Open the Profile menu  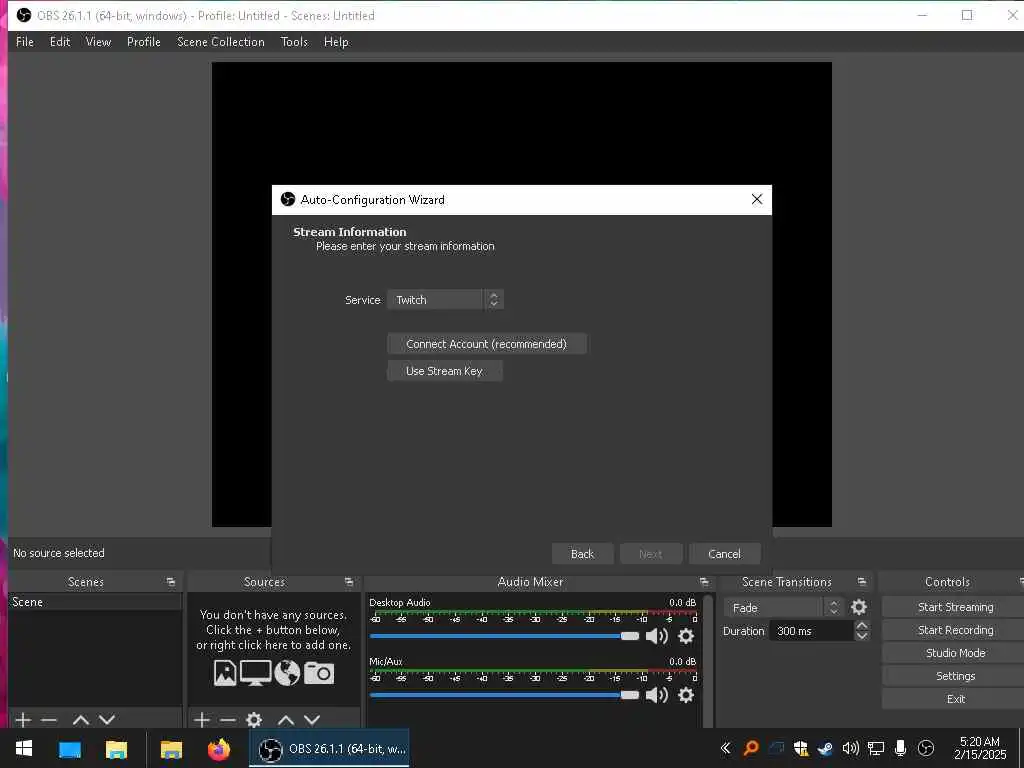pos(144,42)
